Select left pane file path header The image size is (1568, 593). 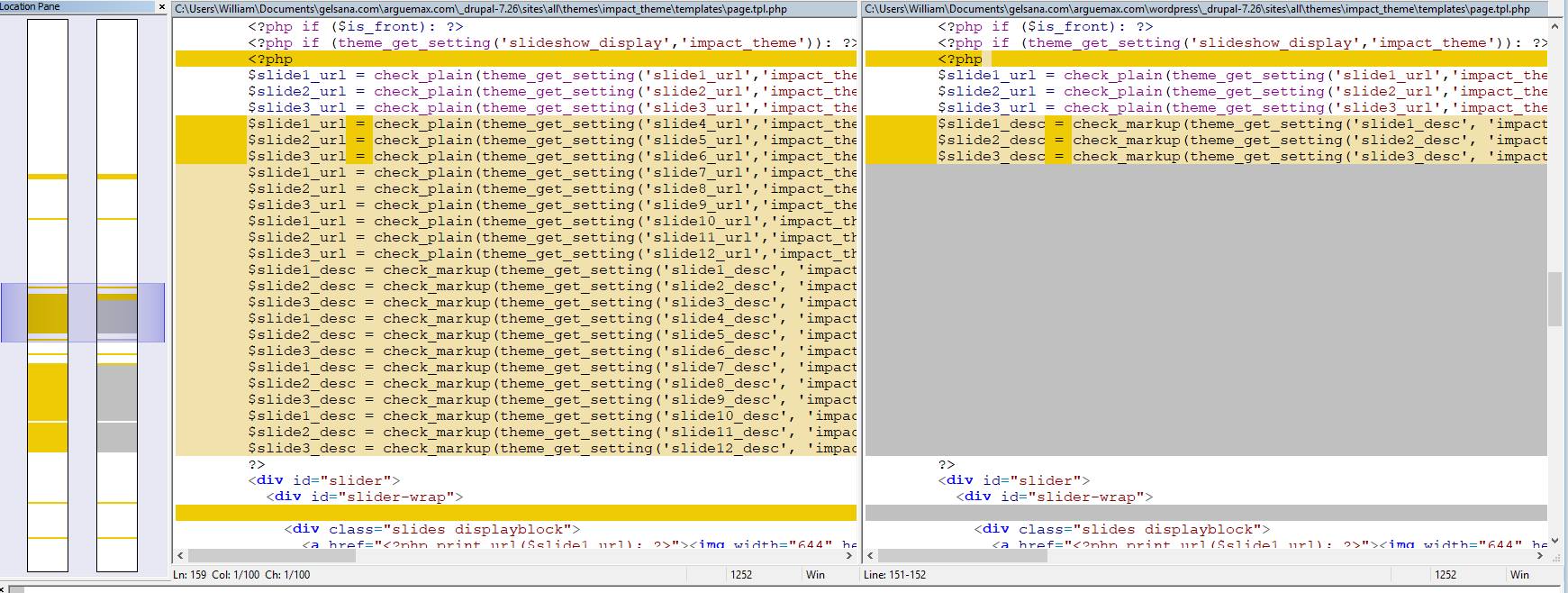tap(514, 9)
